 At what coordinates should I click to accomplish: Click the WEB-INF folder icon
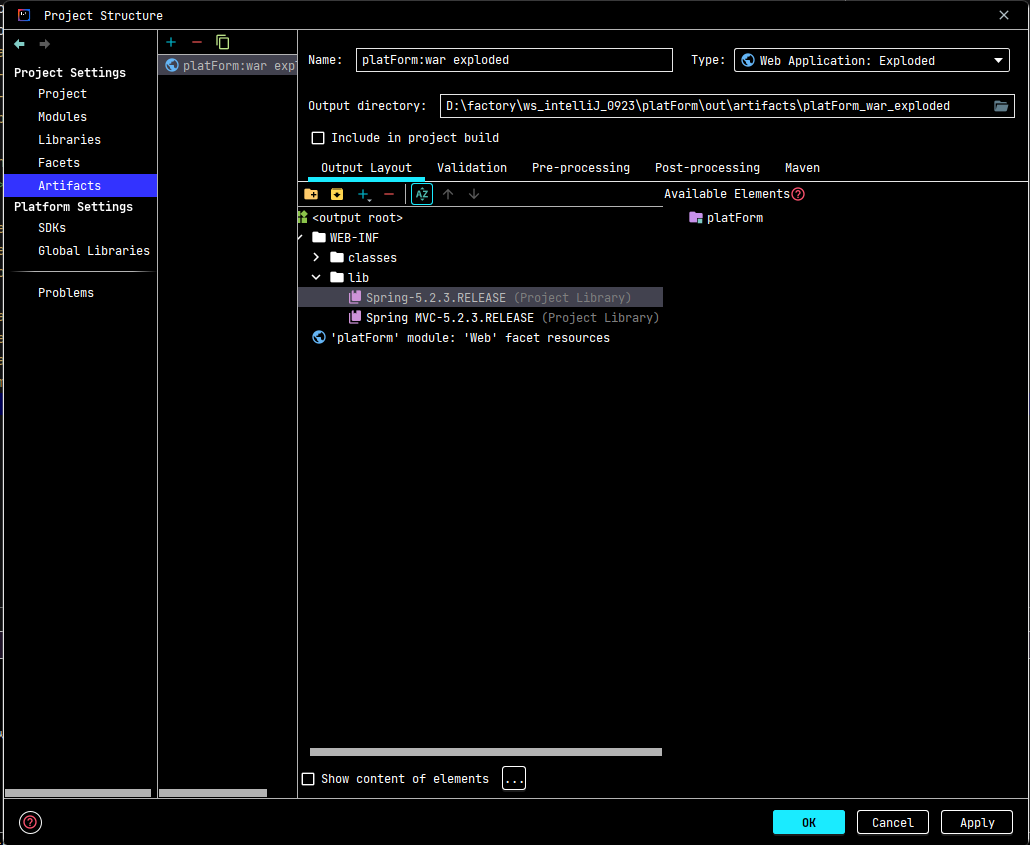pyautogui.click(x=319, y=237)
